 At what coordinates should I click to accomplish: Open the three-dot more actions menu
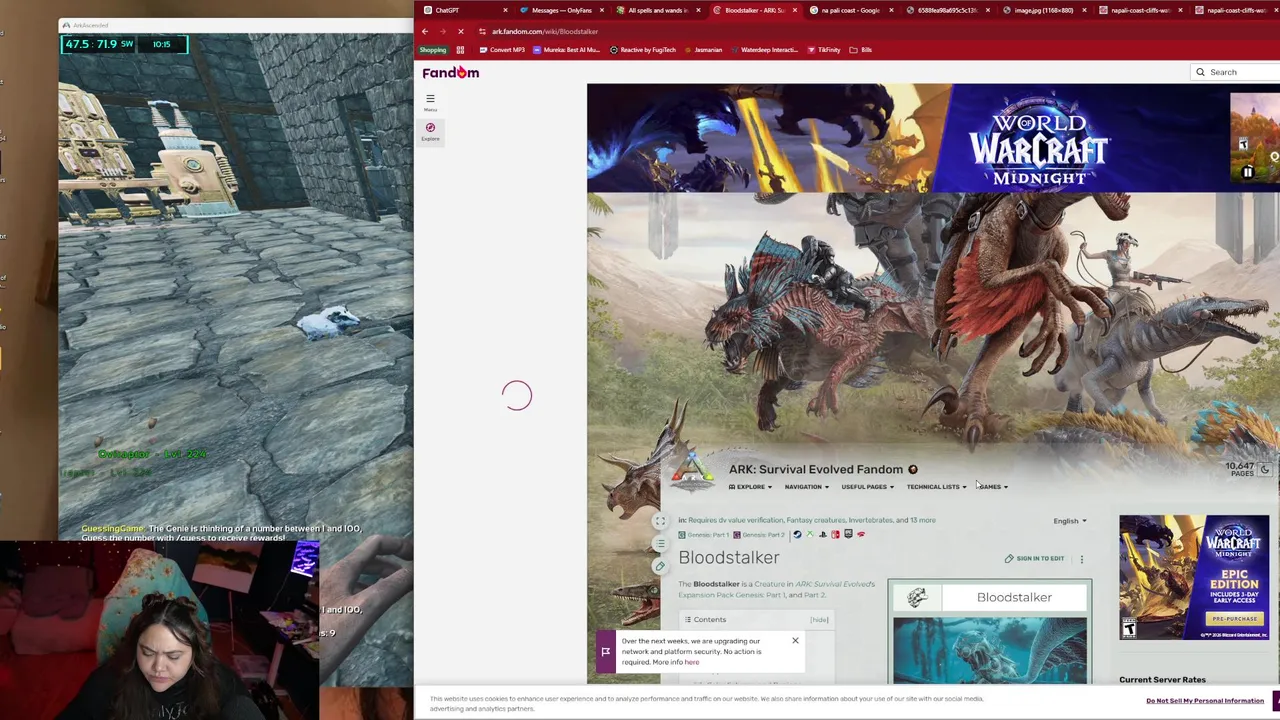(1081, 559)
